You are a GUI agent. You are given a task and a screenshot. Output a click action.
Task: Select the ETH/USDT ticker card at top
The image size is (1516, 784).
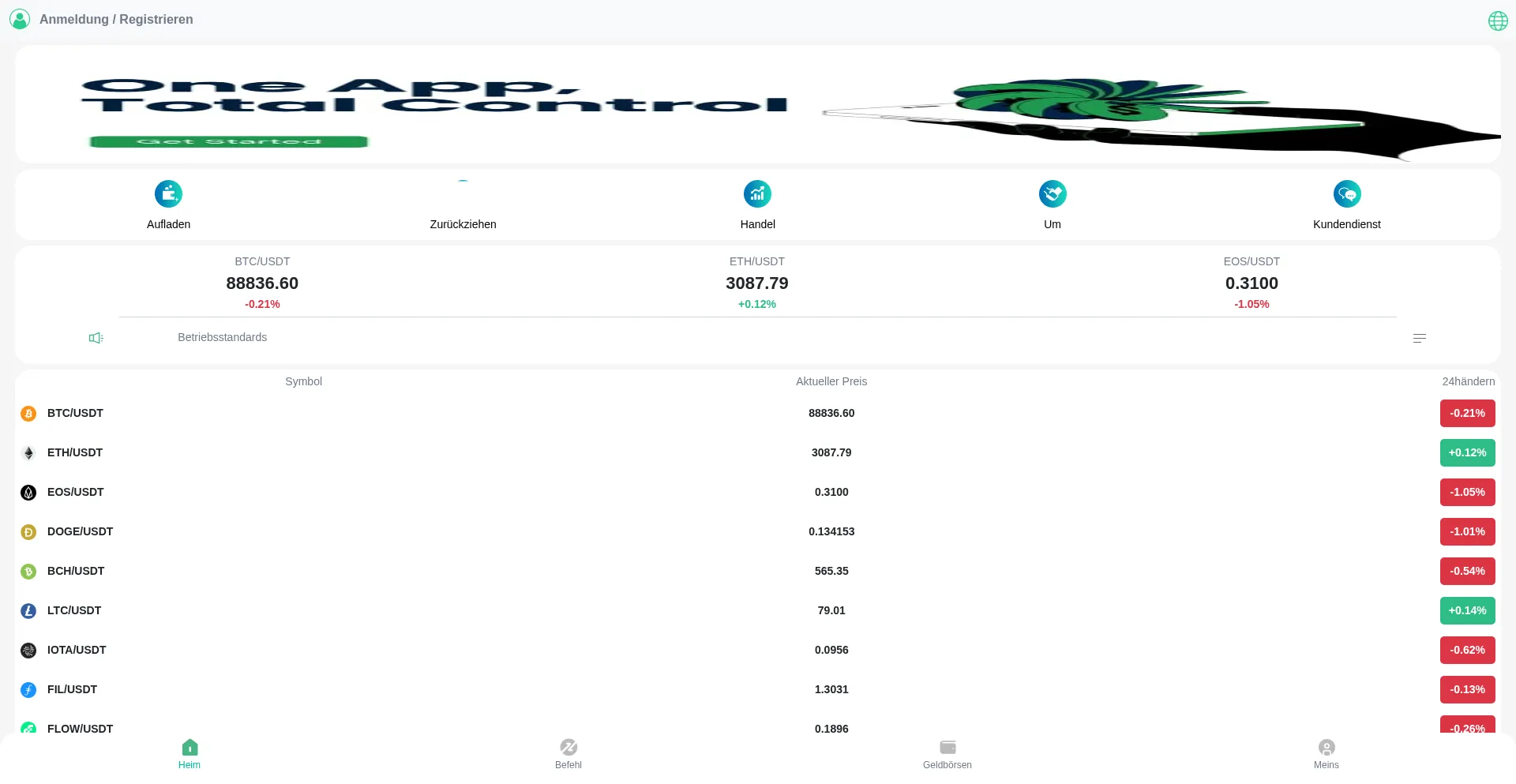point(756,283)
